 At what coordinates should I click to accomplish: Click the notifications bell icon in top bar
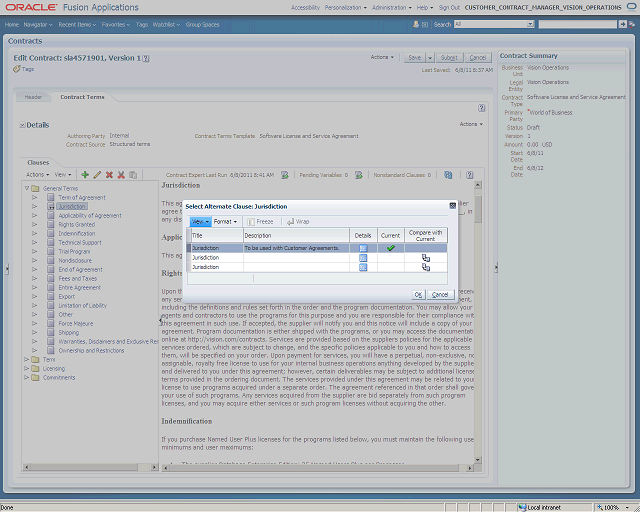tap(416, 24)
